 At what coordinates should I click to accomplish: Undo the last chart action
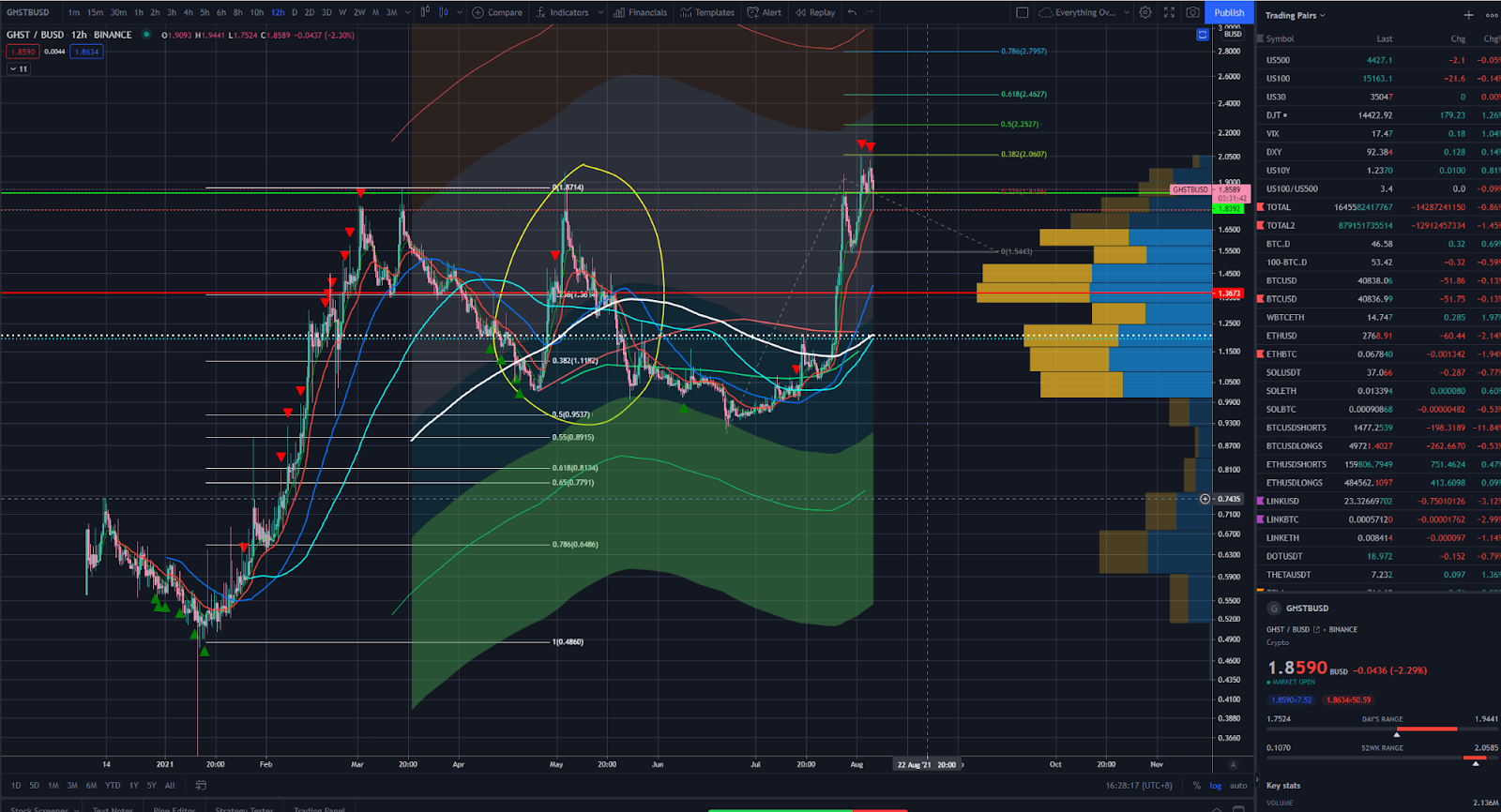pos(852,12)
